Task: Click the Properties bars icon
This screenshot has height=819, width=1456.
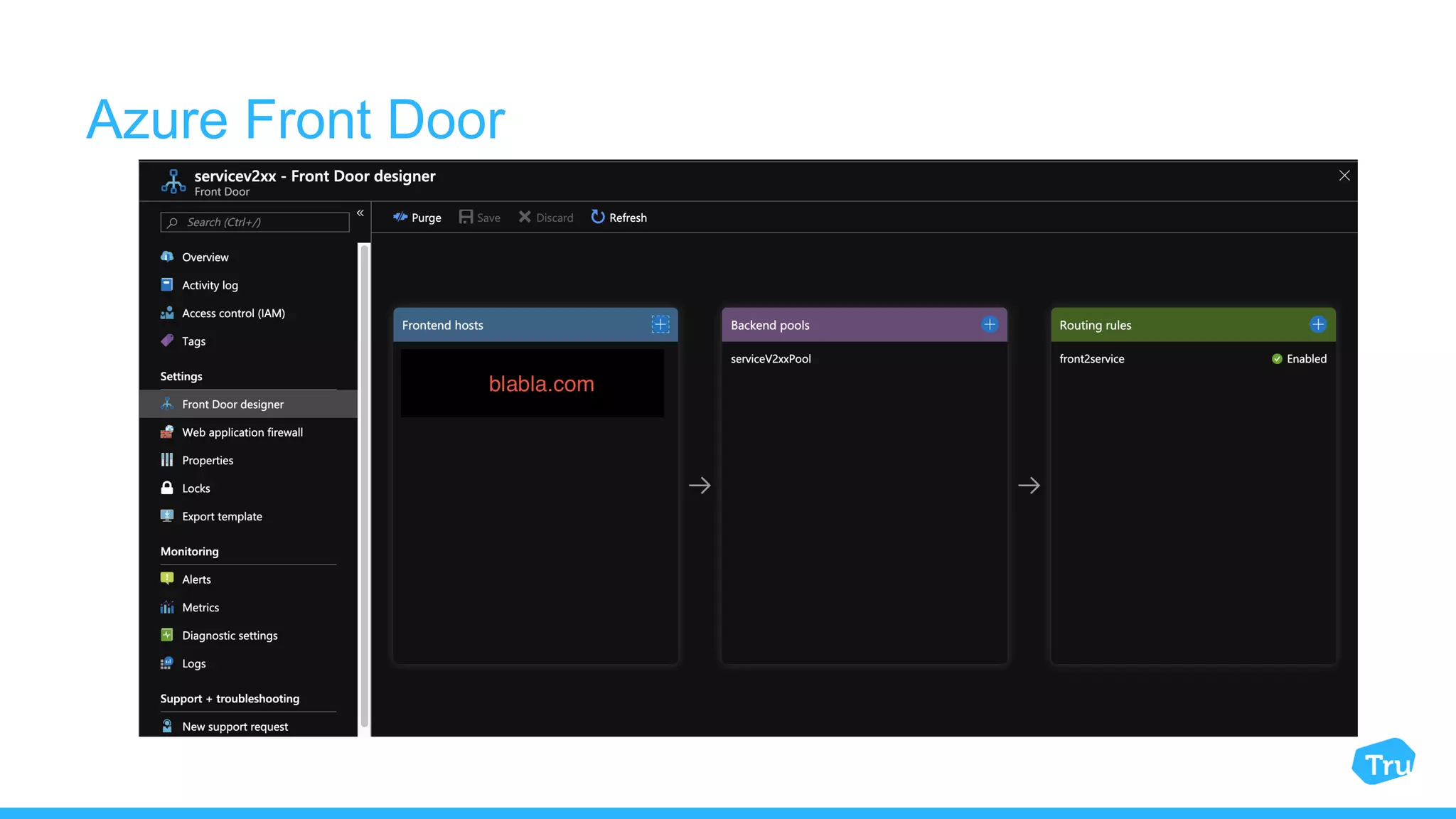Action: (x=167, y=460)
